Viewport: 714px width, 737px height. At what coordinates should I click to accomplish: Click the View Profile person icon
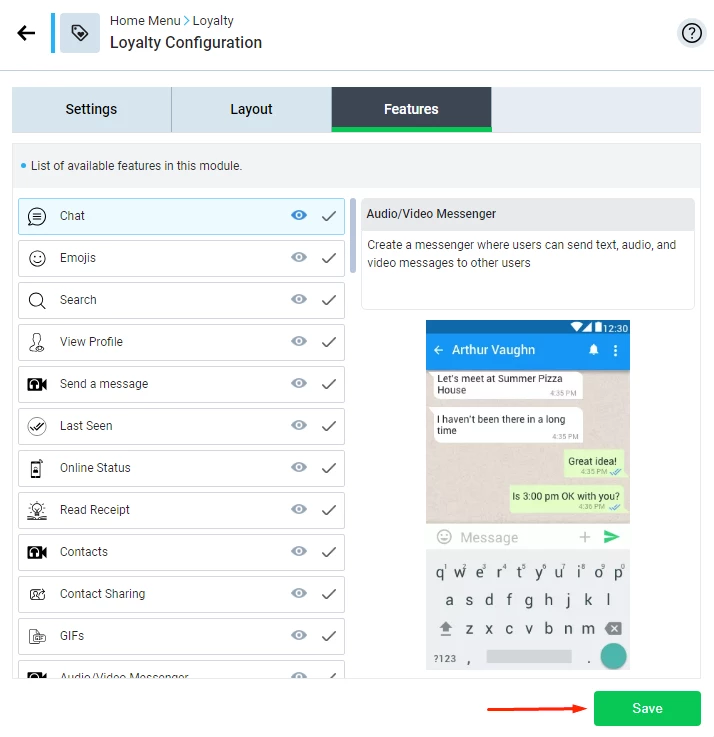click(x=37, y=342)
